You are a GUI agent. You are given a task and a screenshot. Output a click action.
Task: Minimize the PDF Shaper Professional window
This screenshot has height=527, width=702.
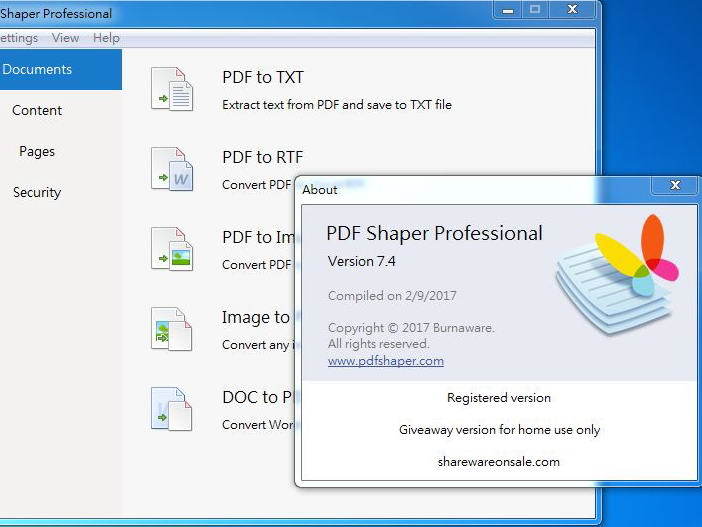point(508,10)
